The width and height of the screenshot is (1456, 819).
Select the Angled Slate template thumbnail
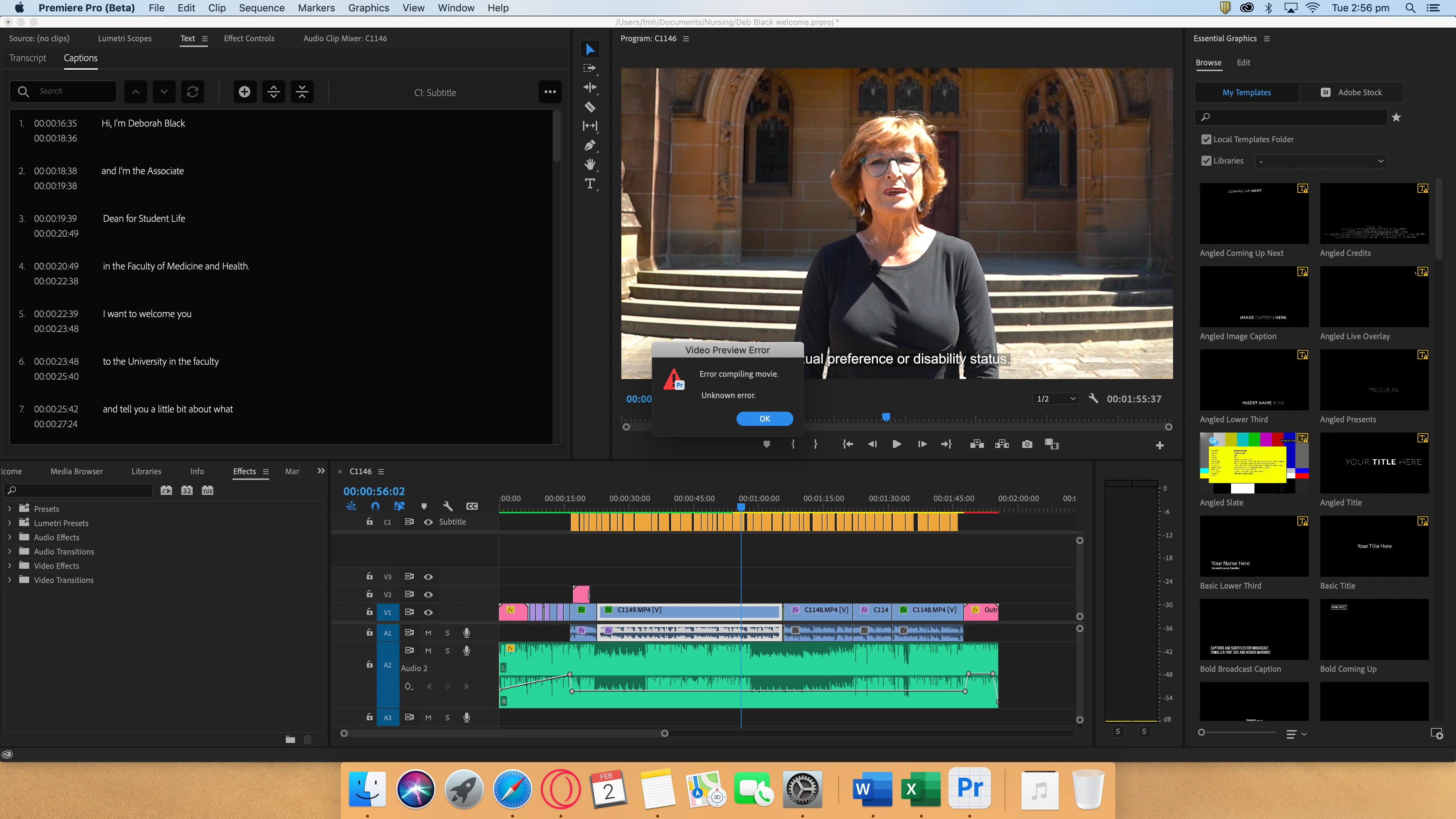[x=1254, y=463]
